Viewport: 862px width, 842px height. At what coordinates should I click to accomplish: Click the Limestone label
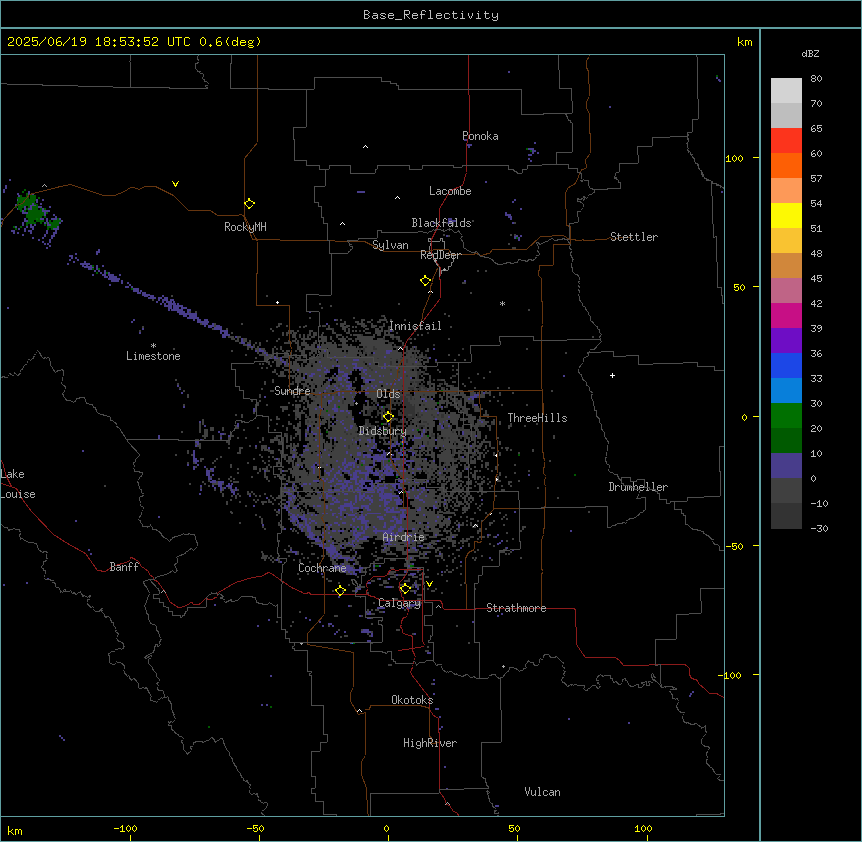[153, 356]
